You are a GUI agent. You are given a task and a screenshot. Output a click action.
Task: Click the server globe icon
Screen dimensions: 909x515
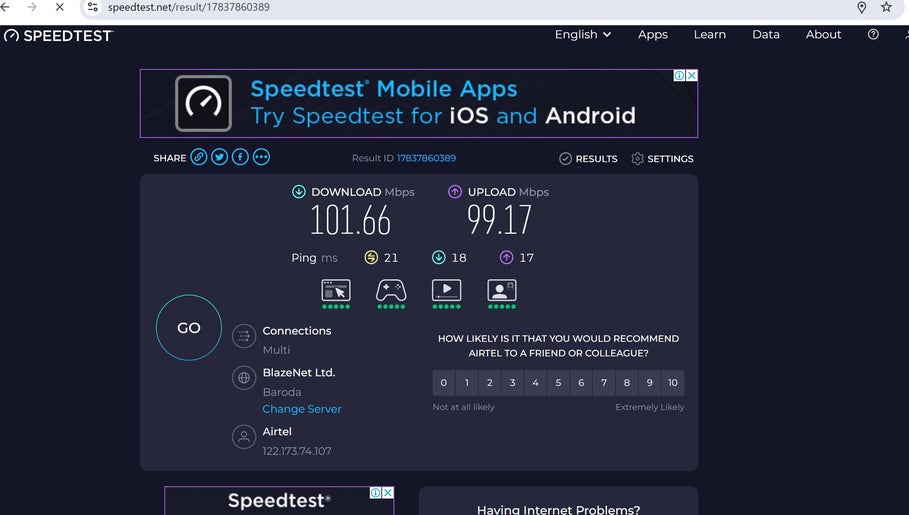(244, 378)
